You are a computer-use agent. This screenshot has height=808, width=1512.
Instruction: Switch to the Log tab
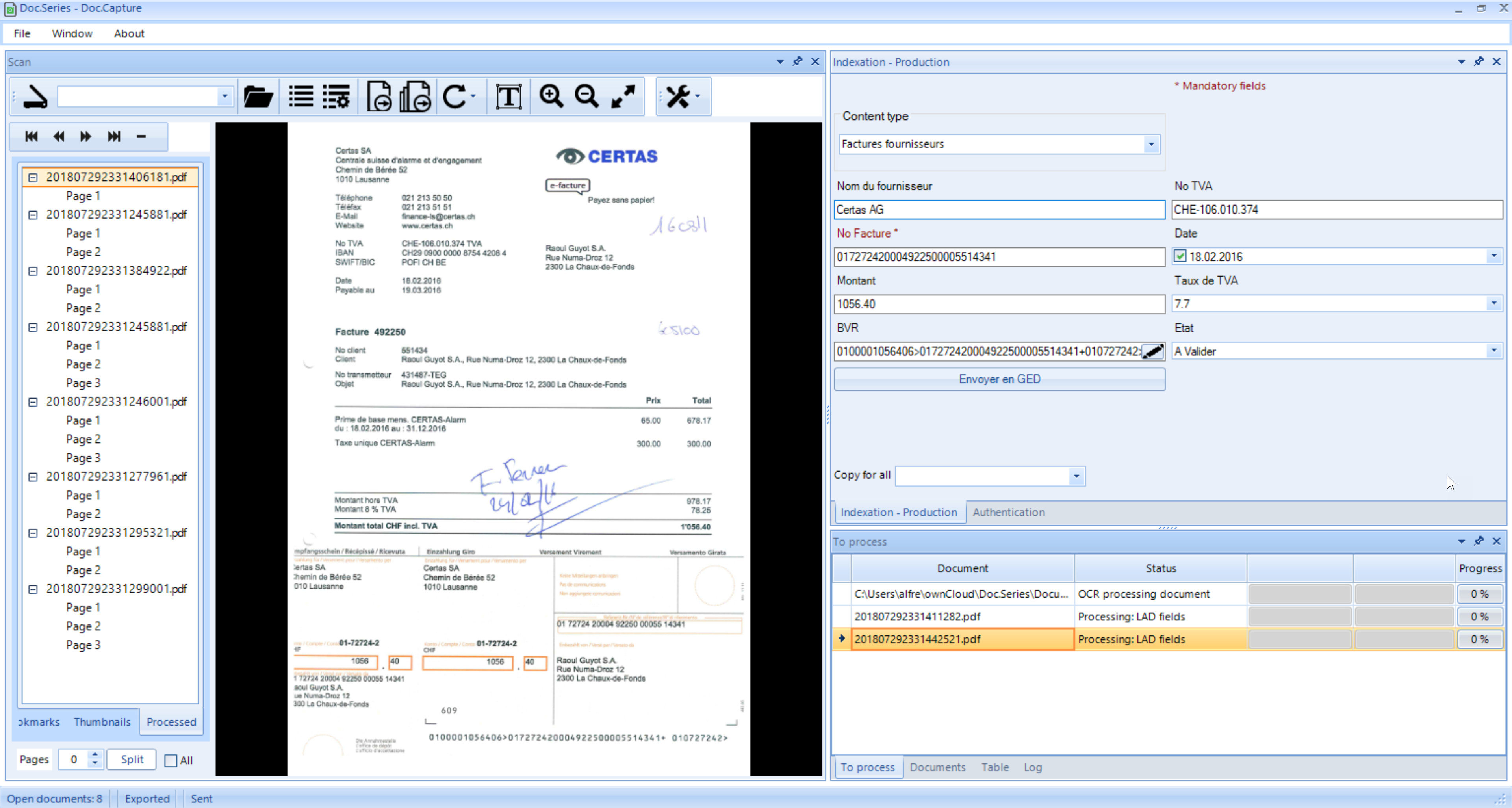point(1032,767)
